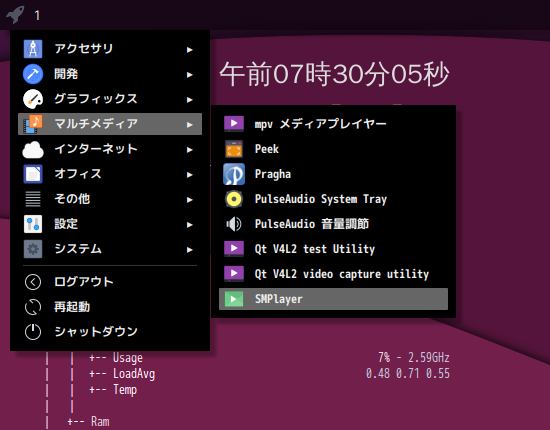The image size is (550, 430).
Task: Click the 午前07時30分05秒 desktop clock
Action: (x=334, y=74)
